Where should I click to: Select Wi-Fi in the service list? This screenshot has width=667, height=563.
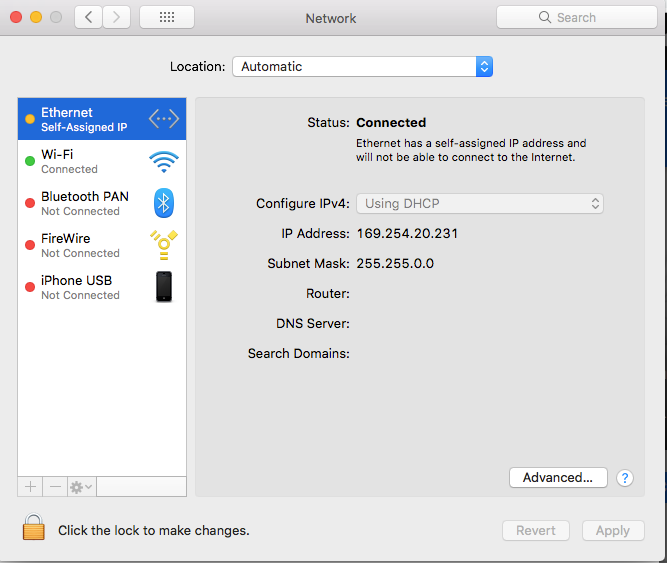pos(80,161)
